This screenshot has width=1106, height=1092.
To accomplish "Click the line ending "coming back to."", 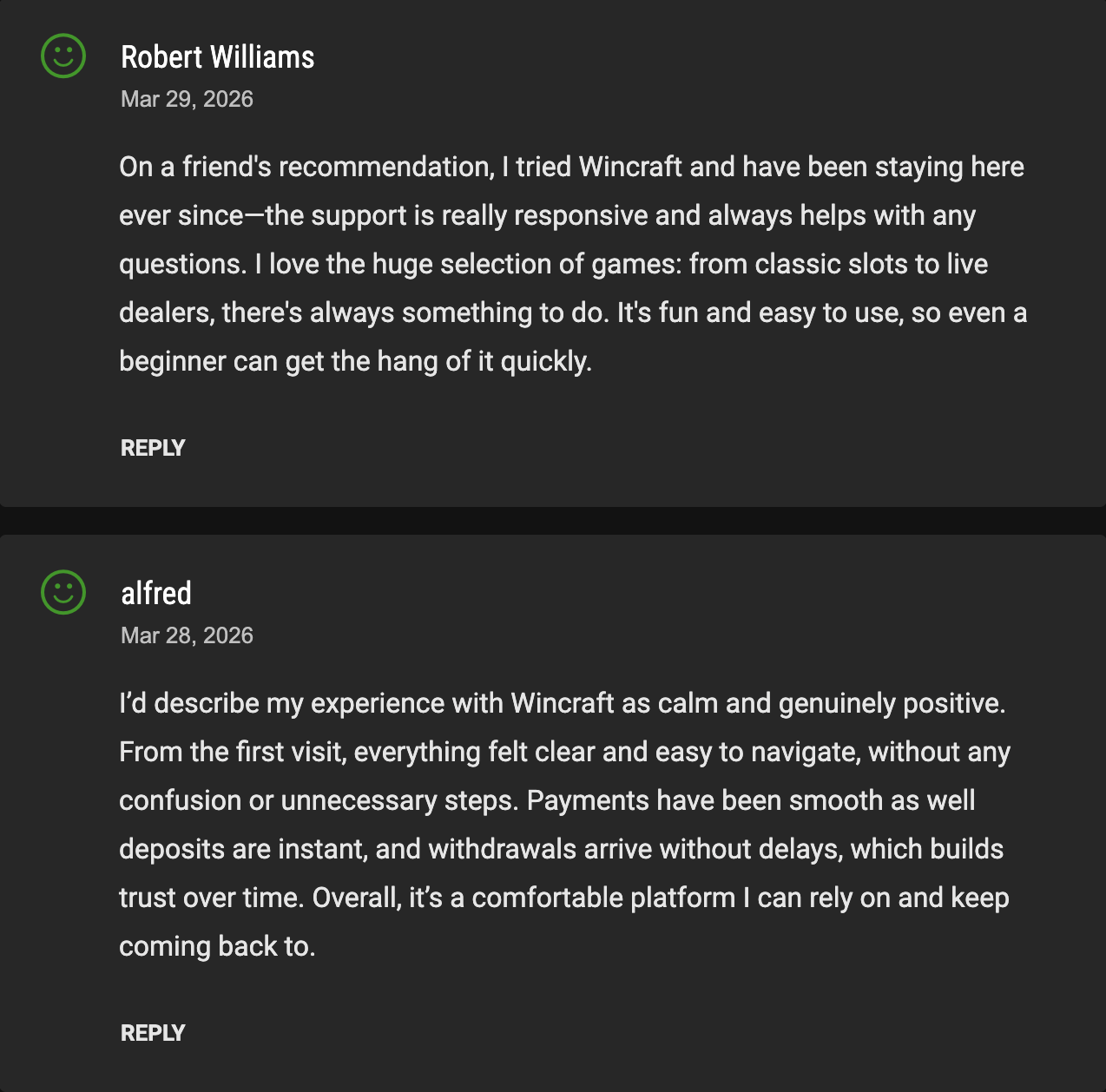I will [217, 946].
